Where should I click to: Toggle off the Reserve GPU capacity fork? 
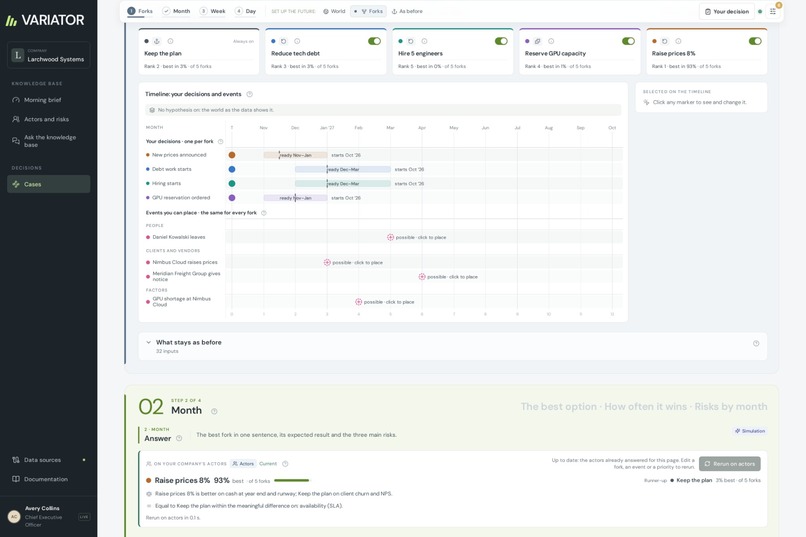click(x=628, y=41)
